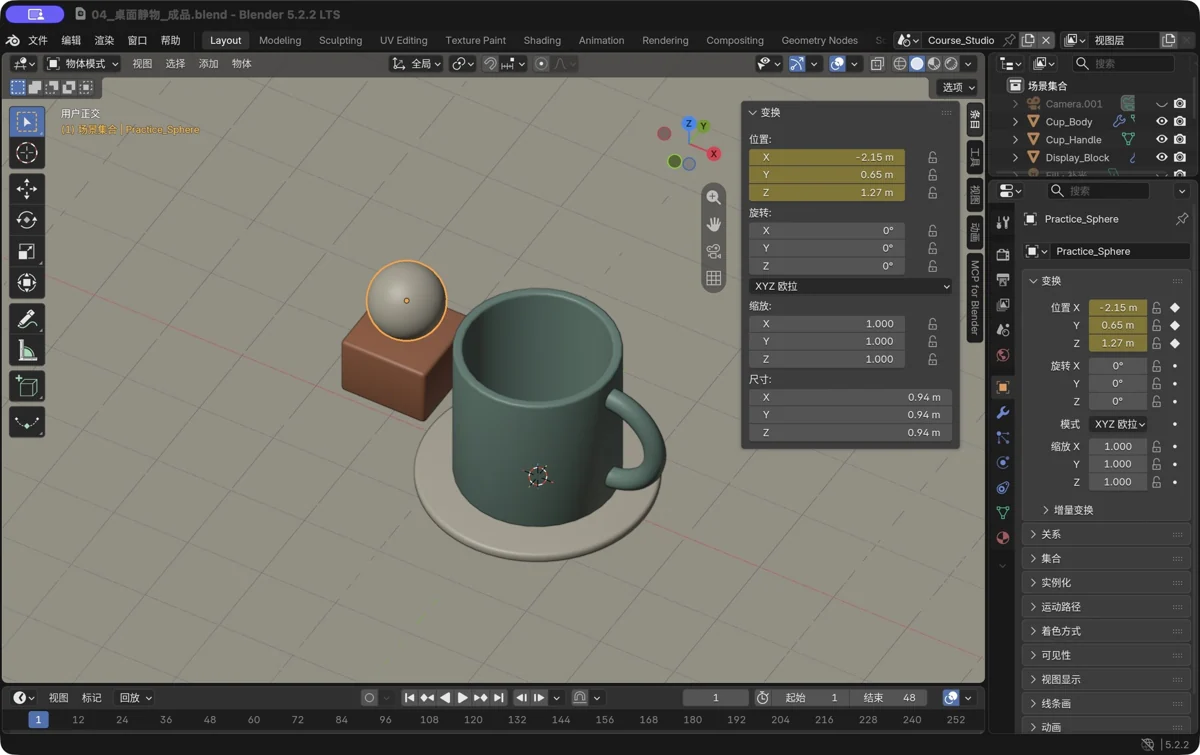This screenshot has width=1200, height=755.
Task: Open the Modifiers wrench tab in Properties
Action: pos(1003,412)
